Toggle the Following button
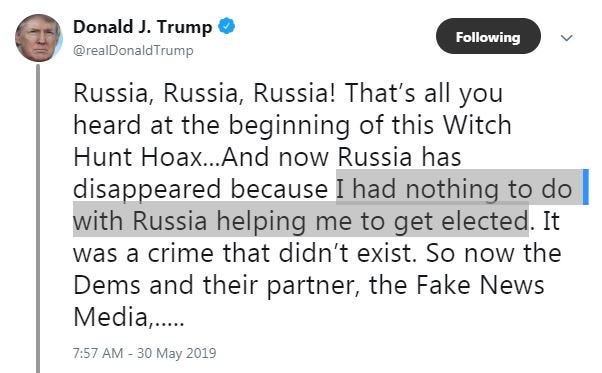 pyautogui.click(x=488, y=36)
